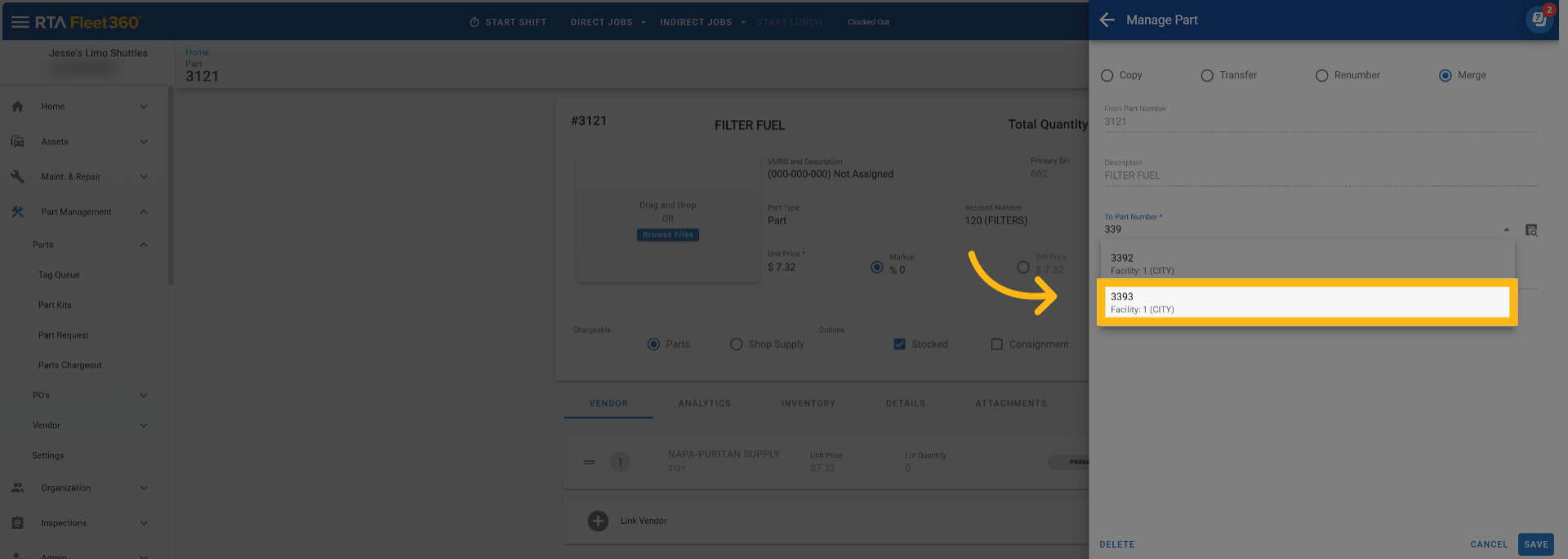The height and width of the screenshot is (559, 1568).
Task: Select the Copy radio option
Action: [1107, 76]
